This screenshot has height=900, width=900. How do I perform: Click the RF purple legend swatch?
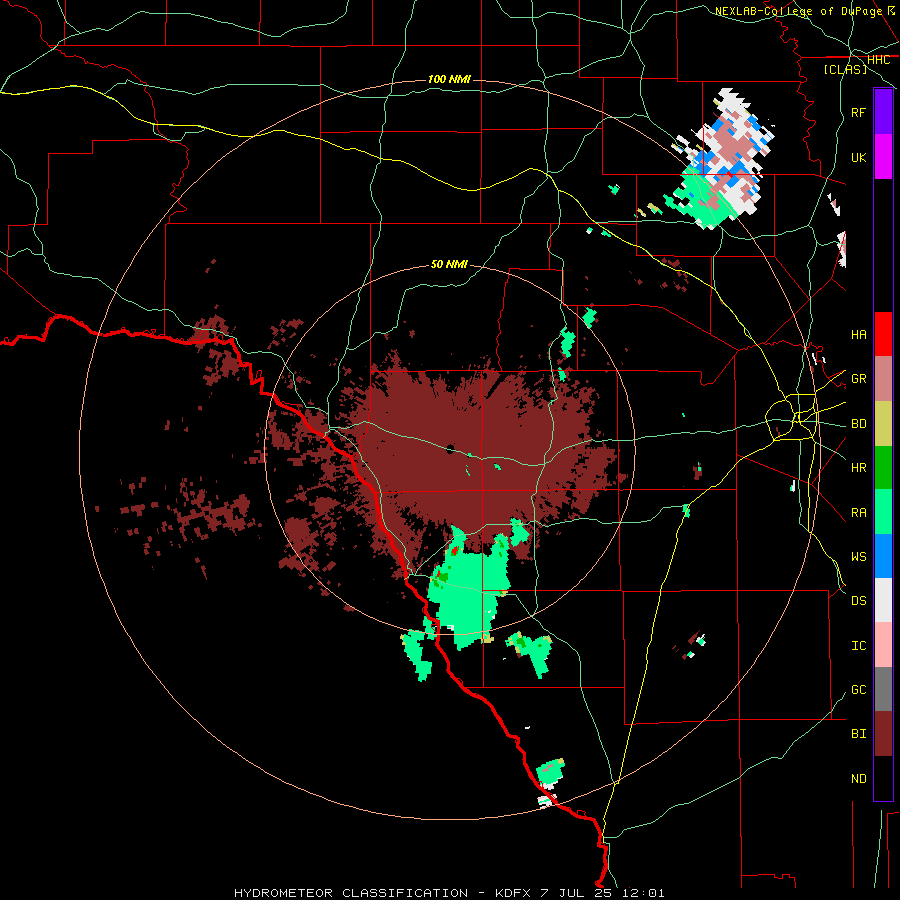(x=883, y=112)
